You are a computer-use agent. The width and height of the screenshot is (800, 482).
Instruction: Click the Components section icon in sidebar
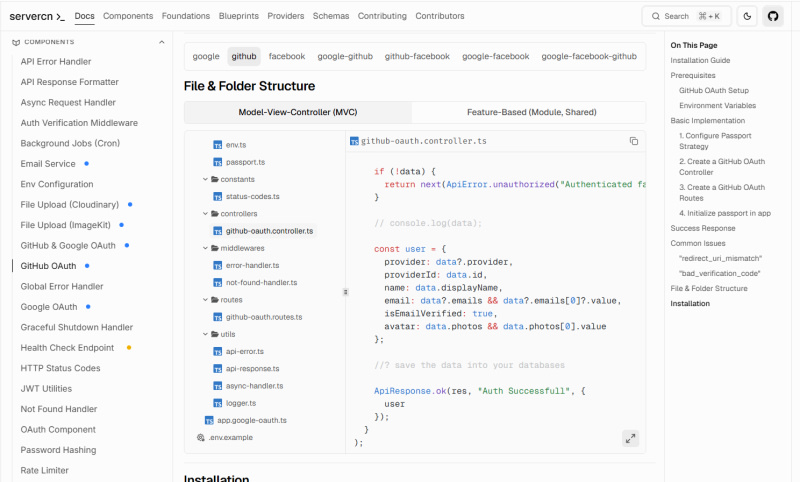16,42
